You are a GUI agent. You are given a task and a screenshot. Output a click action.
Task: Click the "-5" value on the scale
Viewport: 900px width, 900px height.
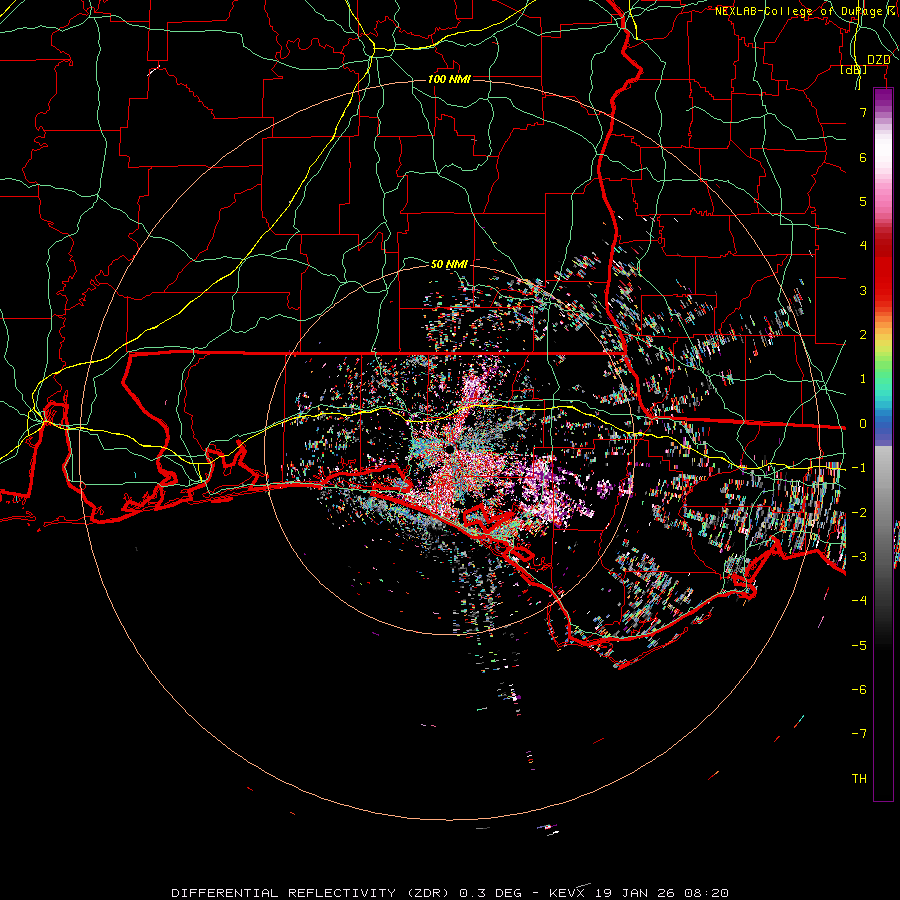[859, 645]
